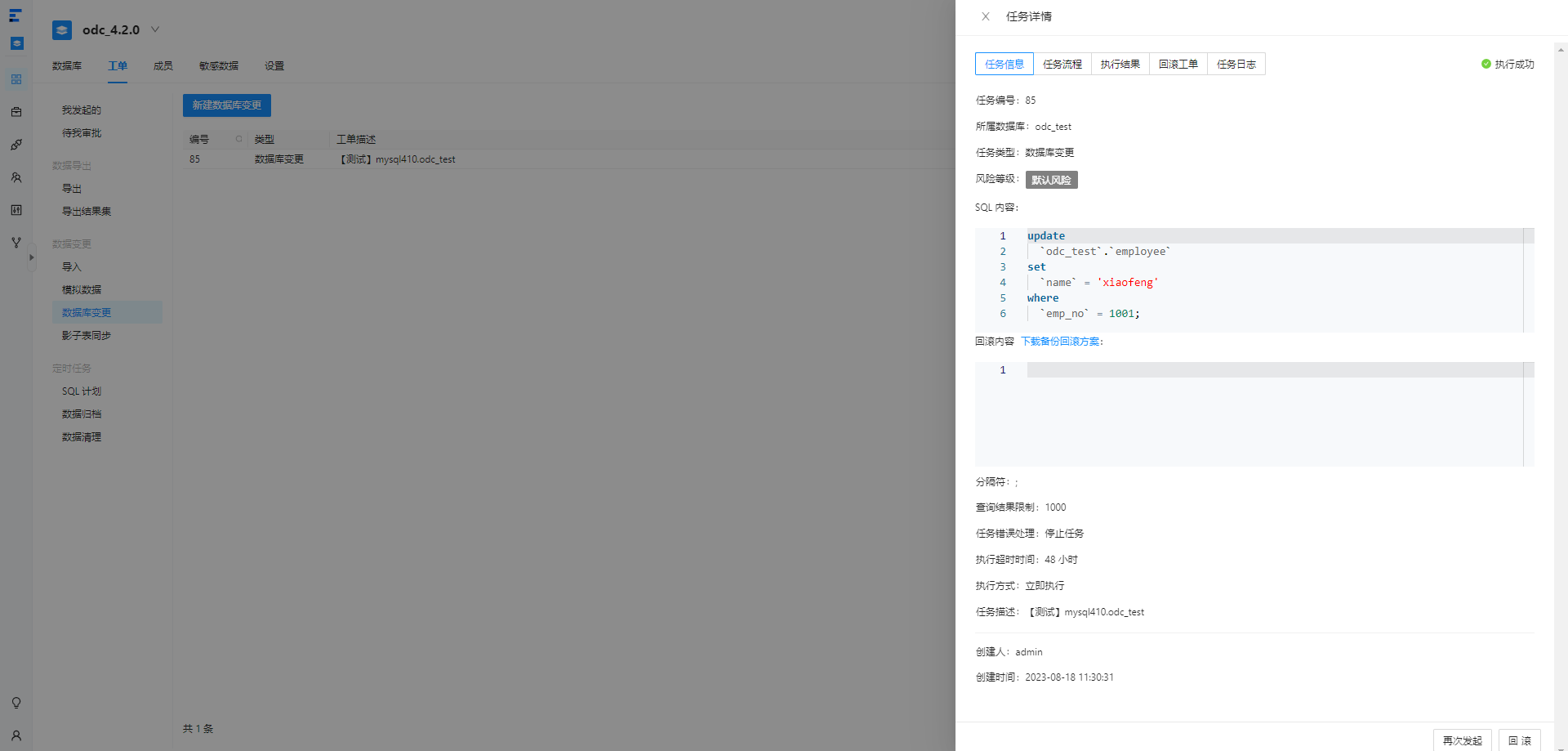Switch to the 任务流程 tab
The image size is (1568, 751).
point(1062,64)
